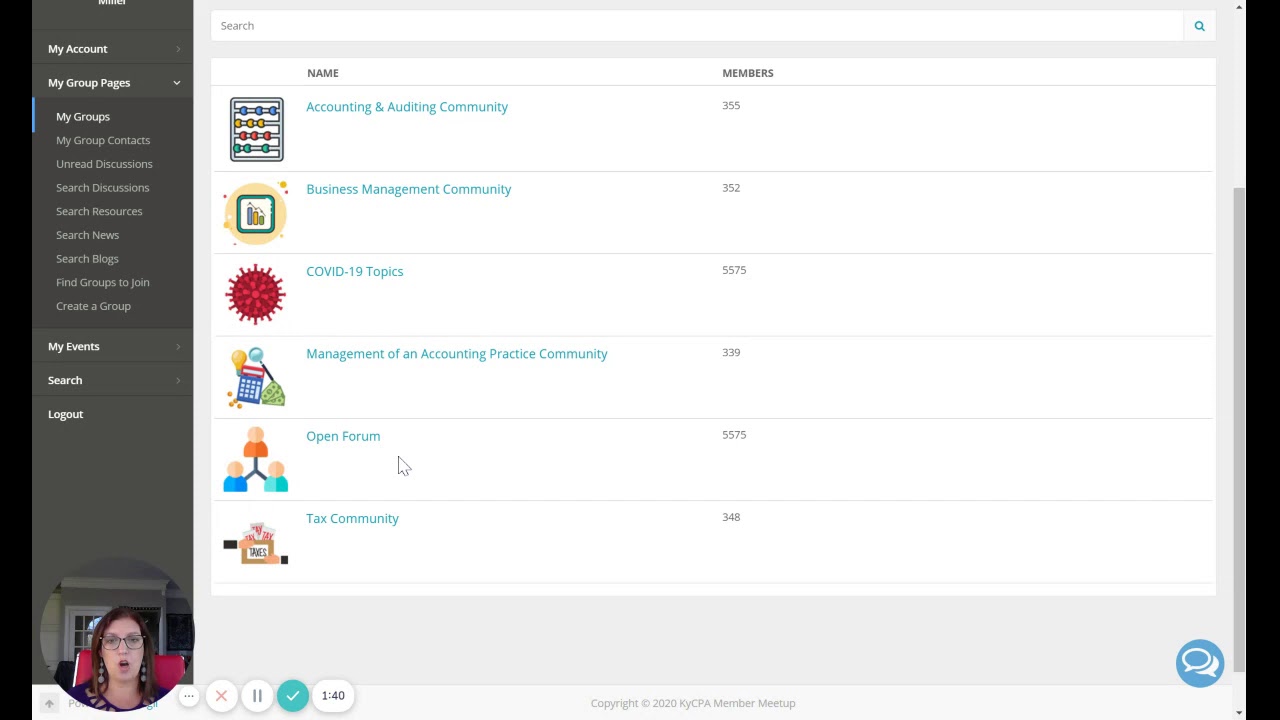Click the 339 members count
This screenshot has width=1280, height=720.
(x=731, y=352)
